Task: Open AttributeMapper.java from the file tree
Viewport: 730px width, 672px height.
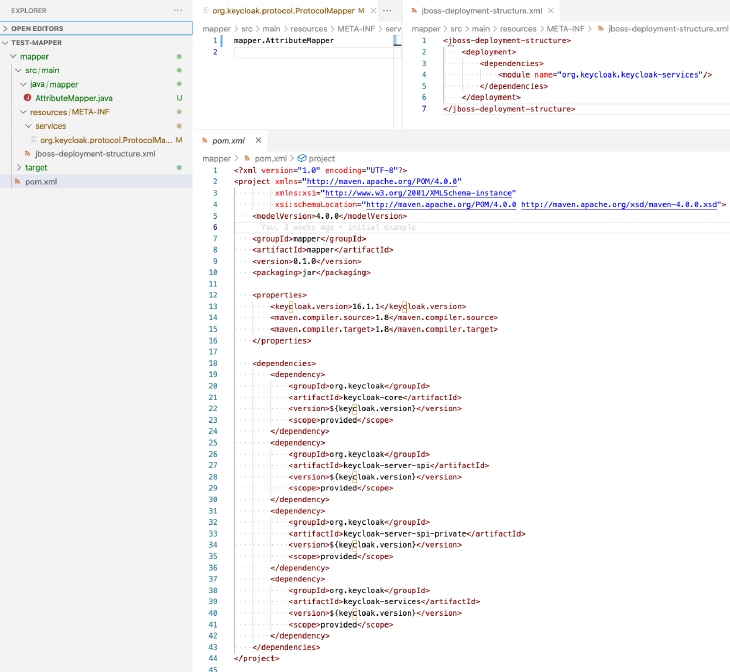Action: tap(74, 98)
